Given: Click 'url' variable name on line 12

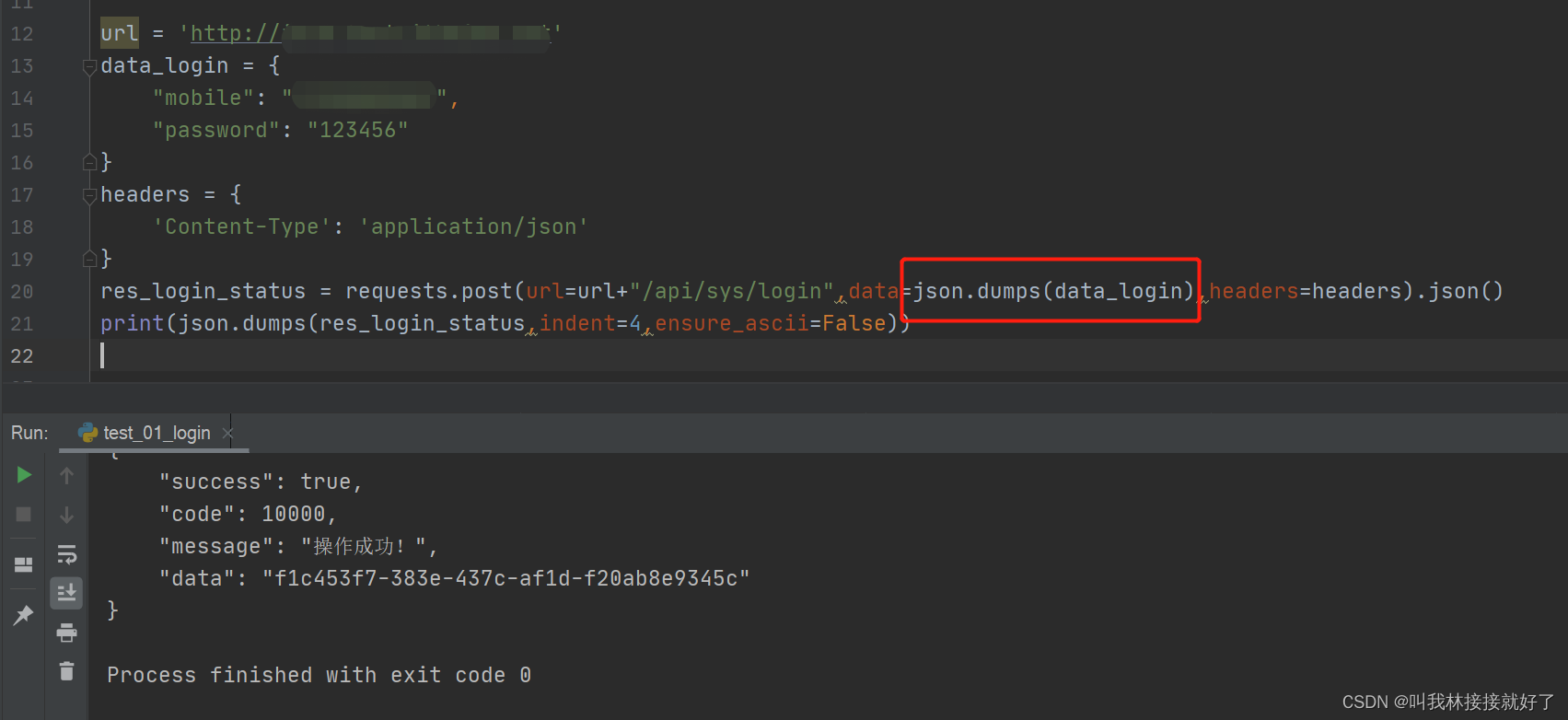Looking at the screenshot, I should pyautogui.click(x=120, y=33).
